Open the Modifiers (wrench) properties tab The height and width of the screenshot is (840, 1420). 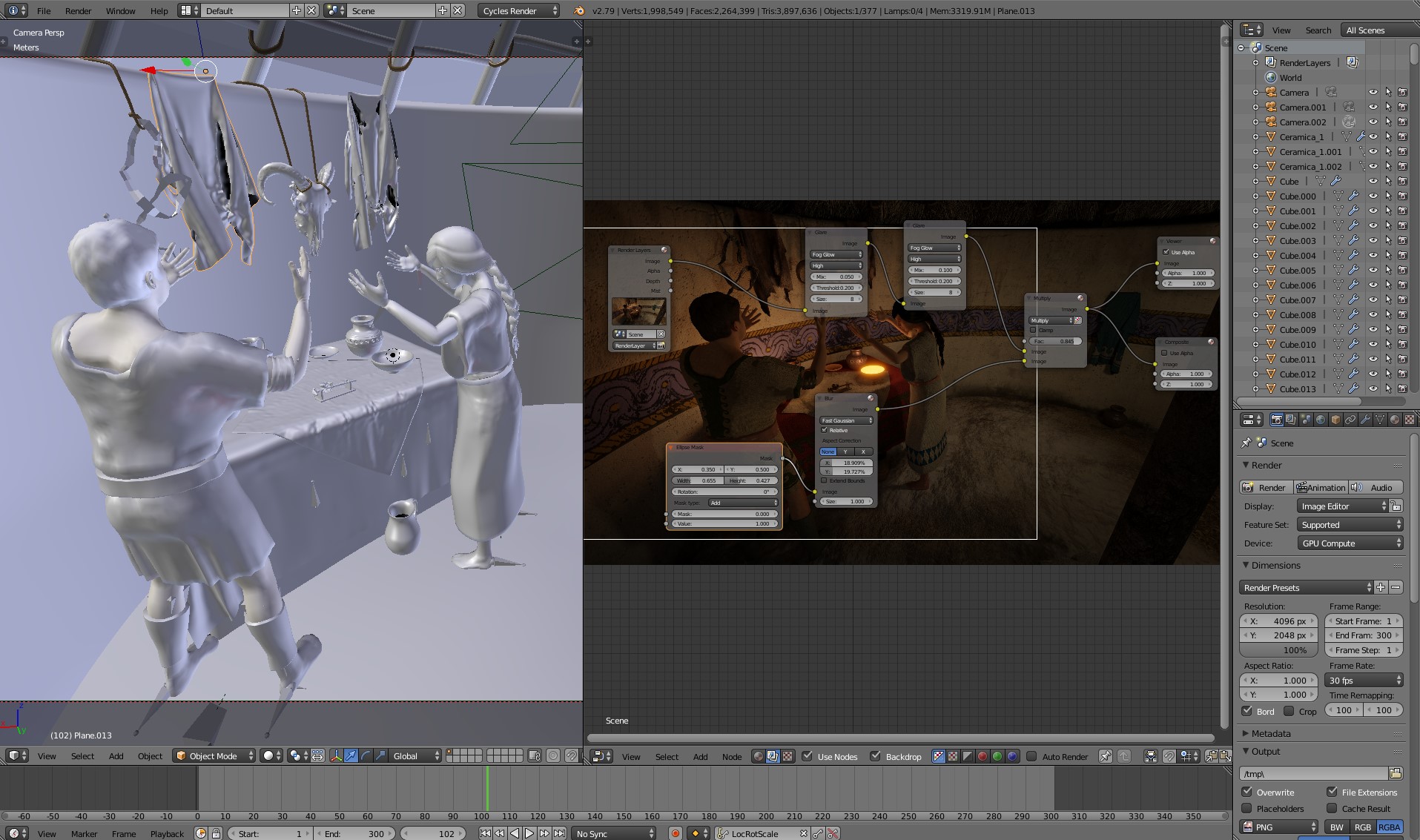click(x=1365, y=420)
